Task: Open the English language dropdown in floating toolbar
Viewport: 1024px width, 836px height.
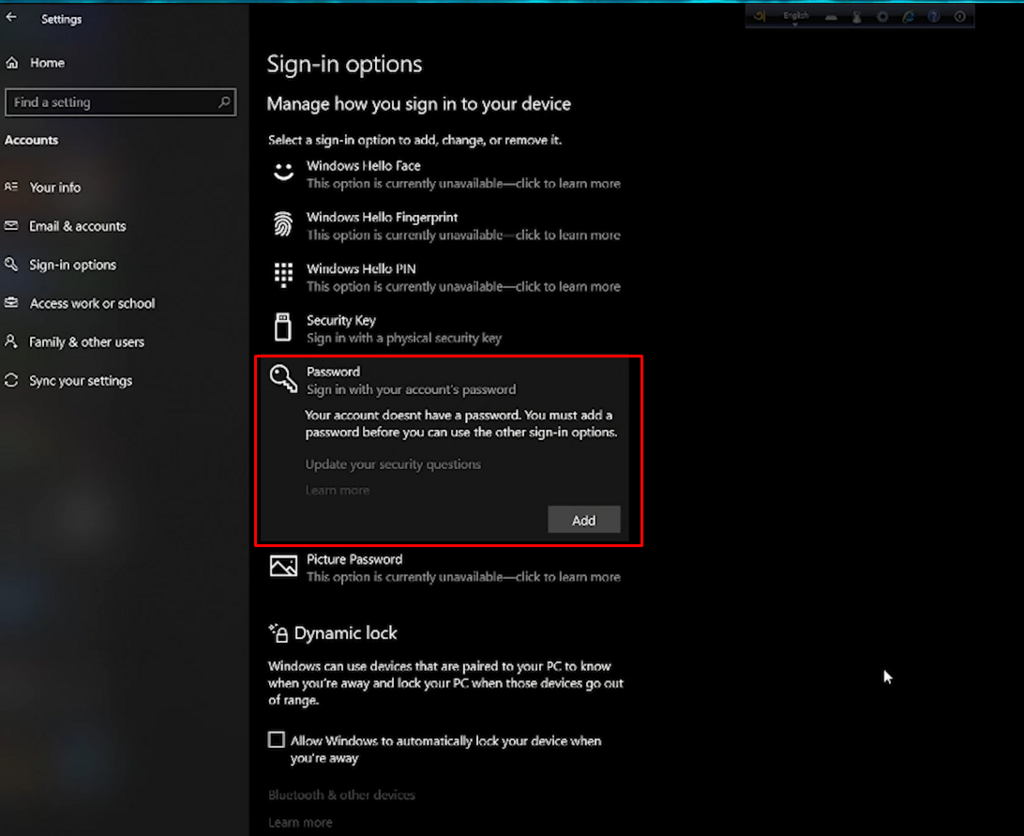Action: click(795, 17)
